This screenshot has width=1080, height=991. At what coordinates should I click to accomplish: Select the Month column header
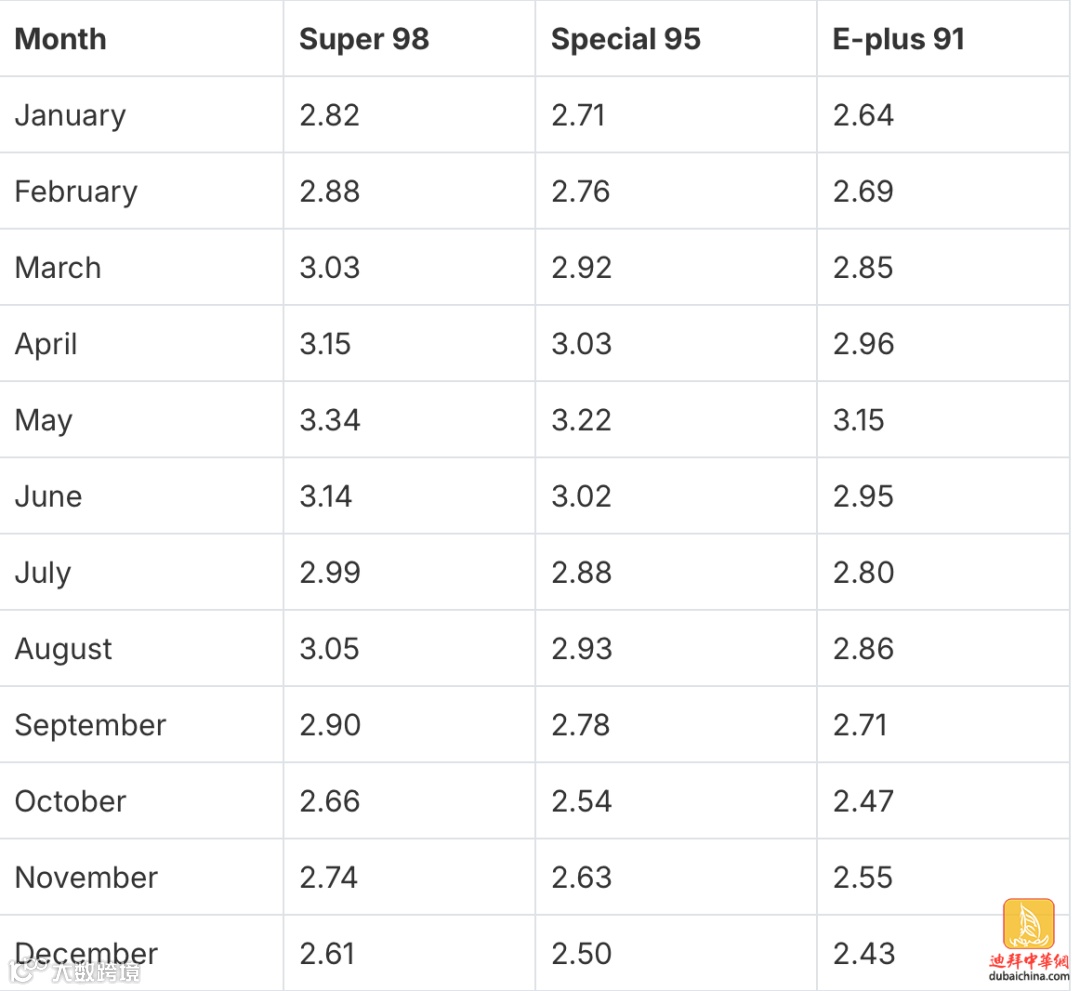(x=60, y=39)
